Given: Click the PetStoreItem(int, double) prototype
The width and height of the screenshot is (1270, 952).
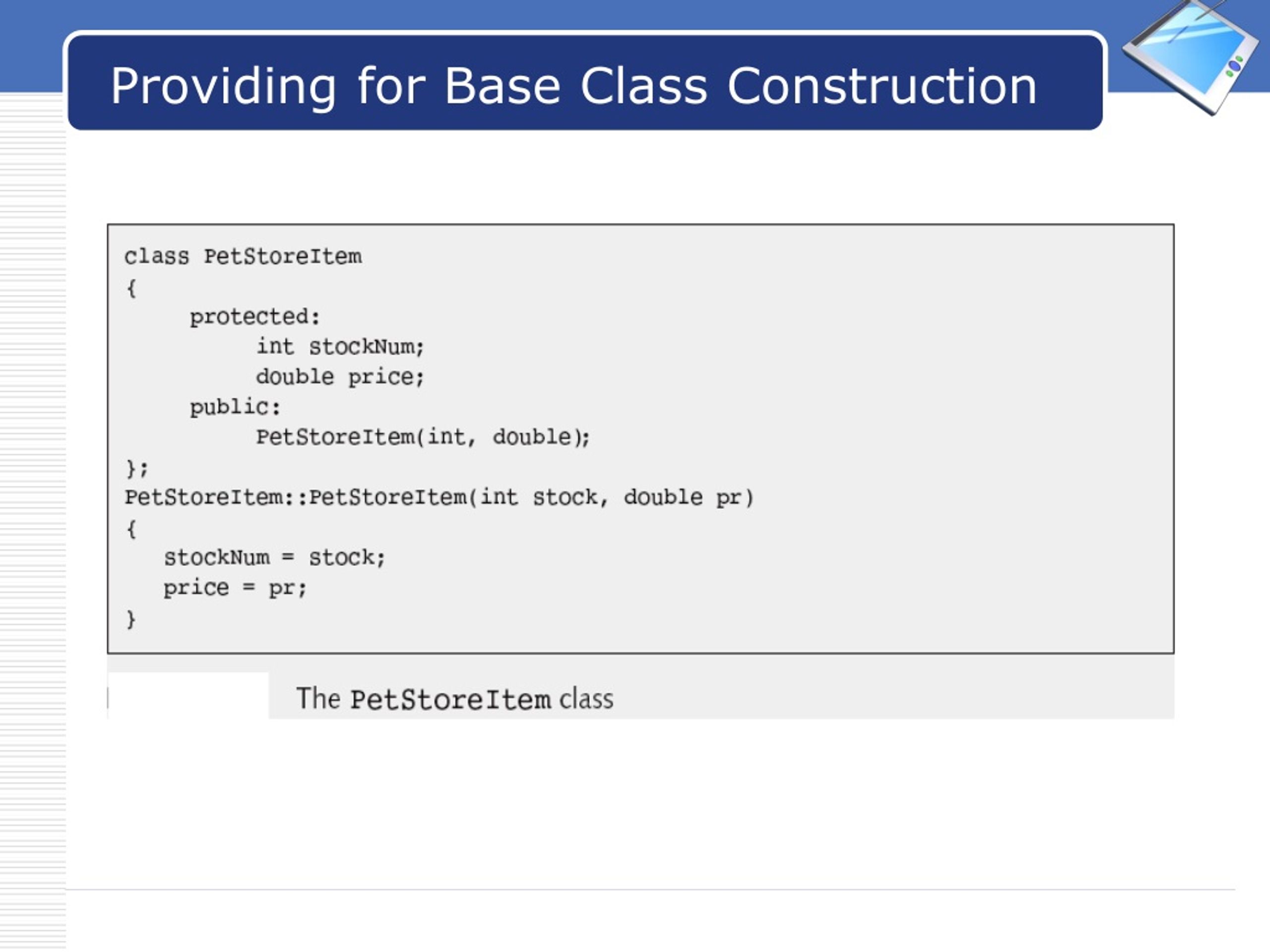Looking at the screenshot, I should click(x=423, y=437).
